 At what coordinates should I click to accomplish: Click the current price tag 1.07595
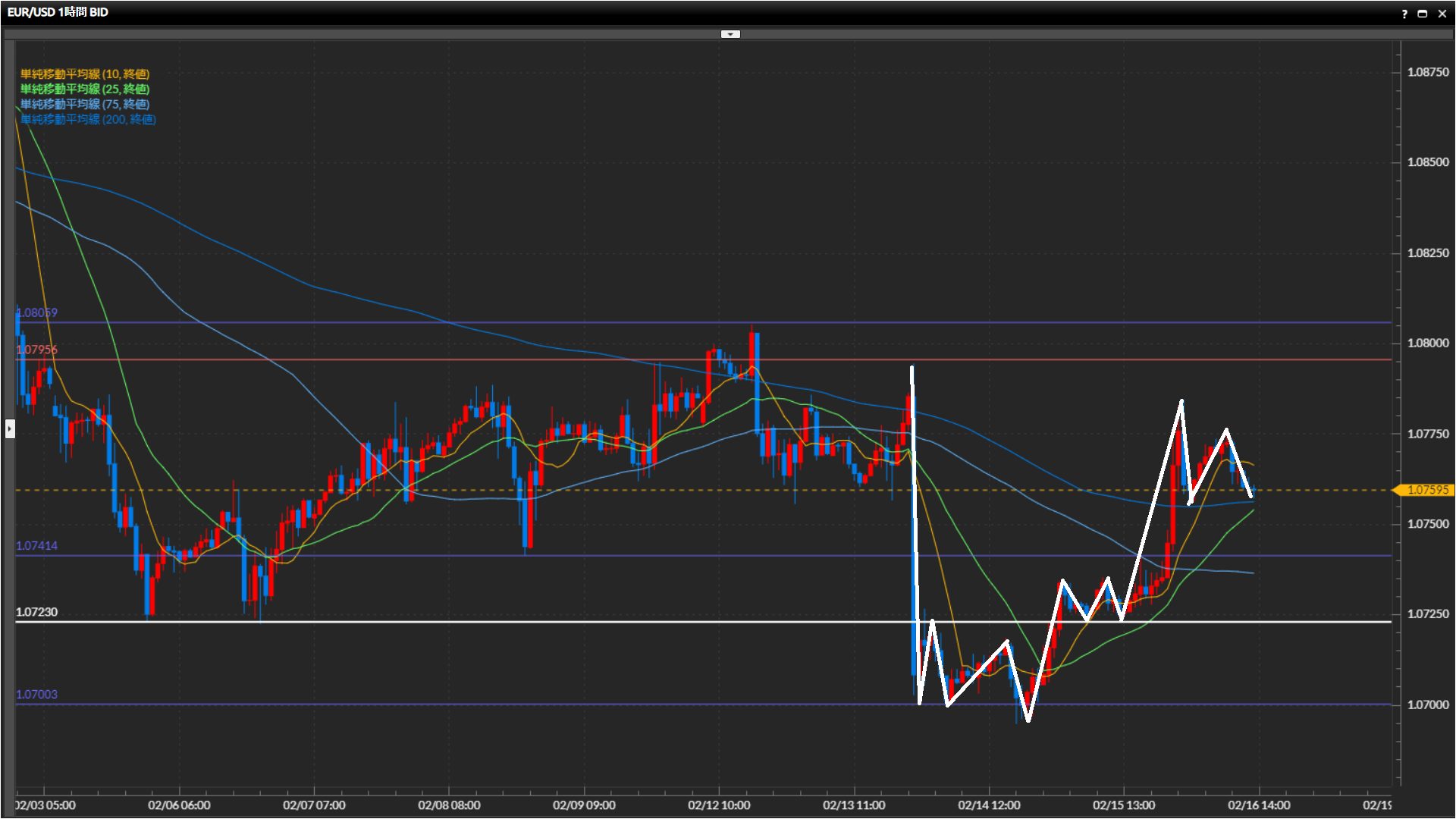click(x=1426, y=490)
